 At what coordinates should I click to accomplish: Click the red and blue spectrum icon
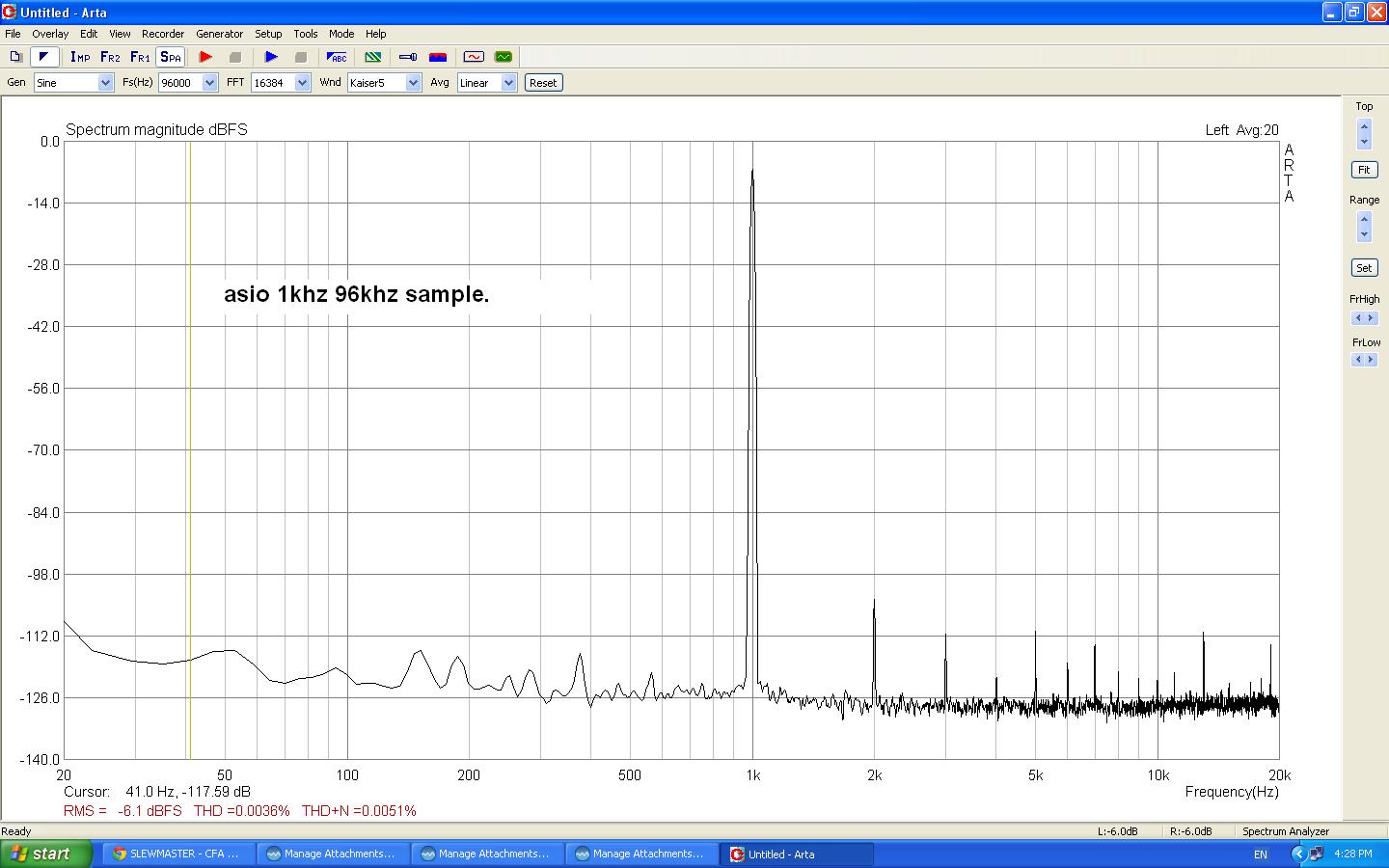pyautogui.click(x=438, y=57)
